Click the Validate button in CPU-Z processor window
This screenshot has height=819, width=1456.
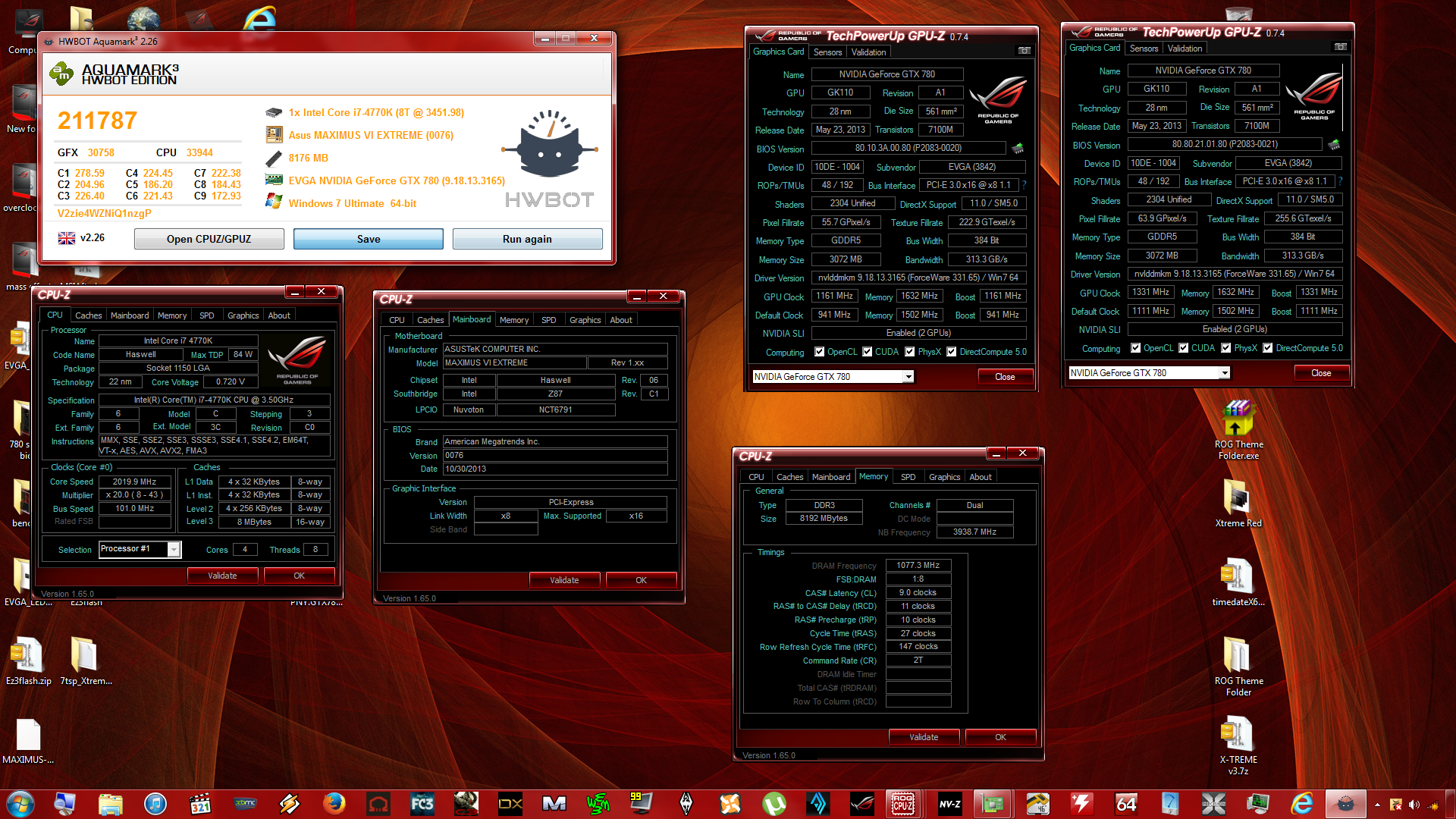[222, 576]
